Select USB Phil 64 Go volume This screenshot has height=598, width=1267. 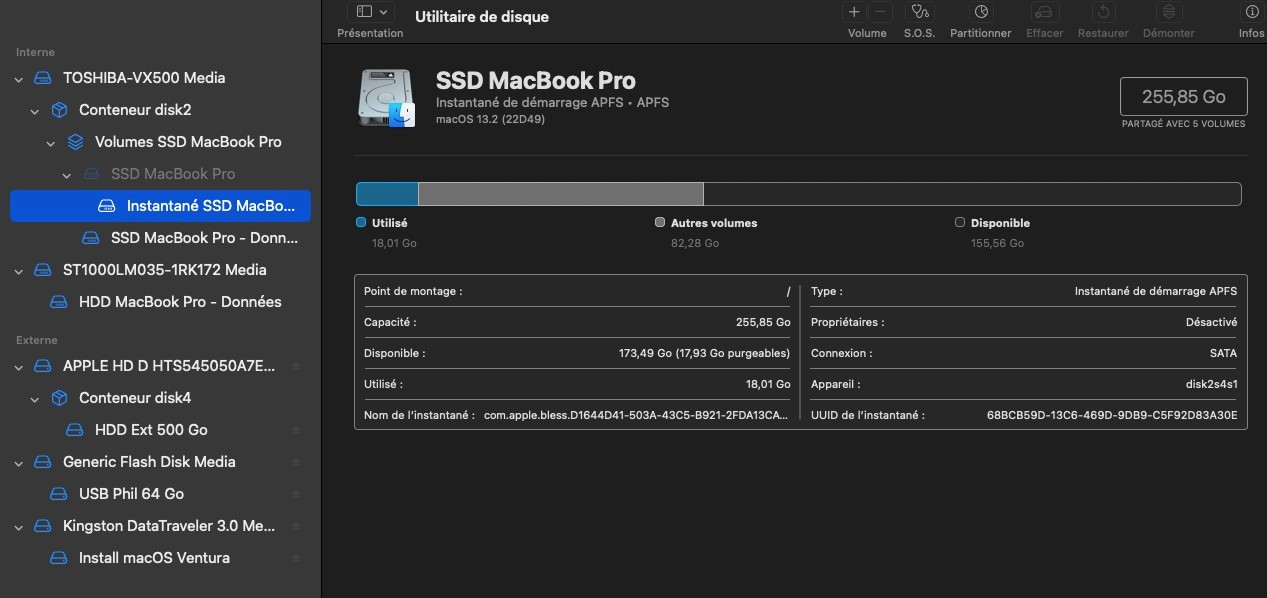point(160,494)
